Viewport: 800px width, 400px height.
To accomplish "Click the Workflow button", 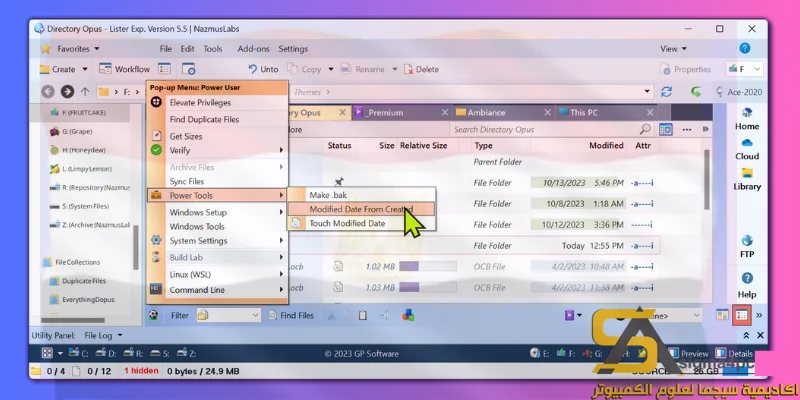I will pyautogui.click(x=125, y=69).
